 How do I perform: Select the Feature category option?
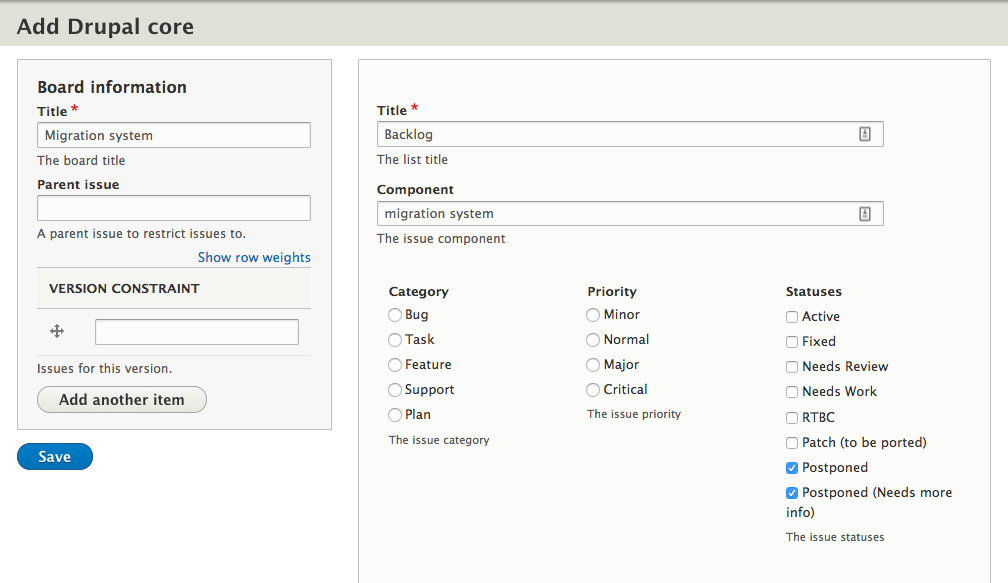pyautogui.click(x=395, y=365)
